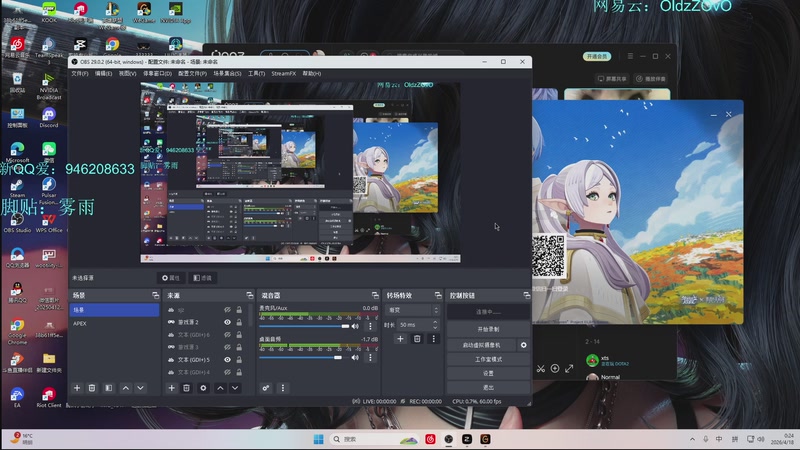Screen dimensions: 800x450
Task: Select 文本 (GDI+) 5 in sources list
Action: [x=193, y=360]
